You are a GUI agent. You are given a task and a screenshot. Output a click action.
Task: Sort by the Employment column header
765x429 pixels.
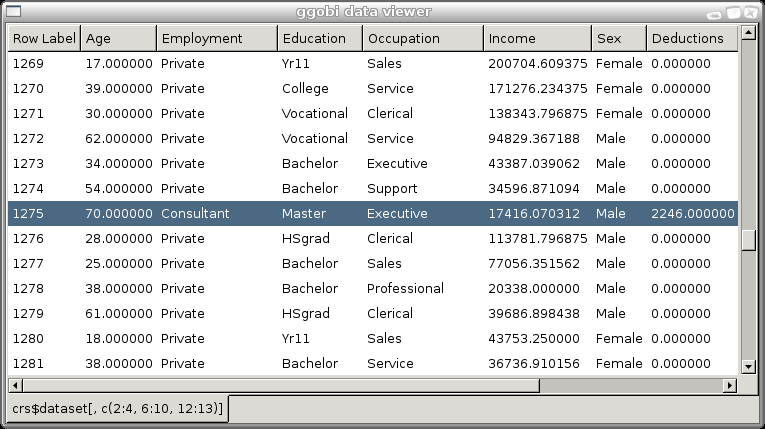[217, 38]
